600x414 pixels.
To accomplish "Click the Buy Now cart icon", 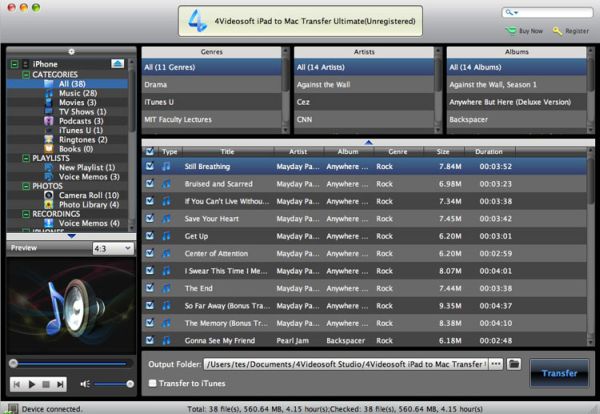I will (511, 31).
